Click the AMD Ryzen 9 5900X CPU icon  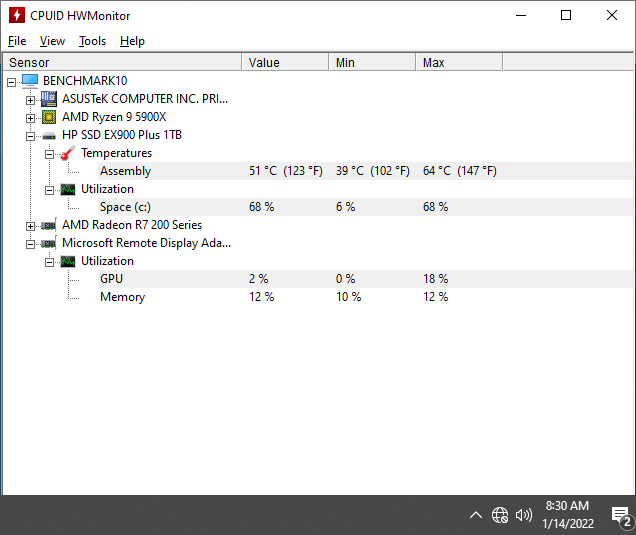pos(49,117)
